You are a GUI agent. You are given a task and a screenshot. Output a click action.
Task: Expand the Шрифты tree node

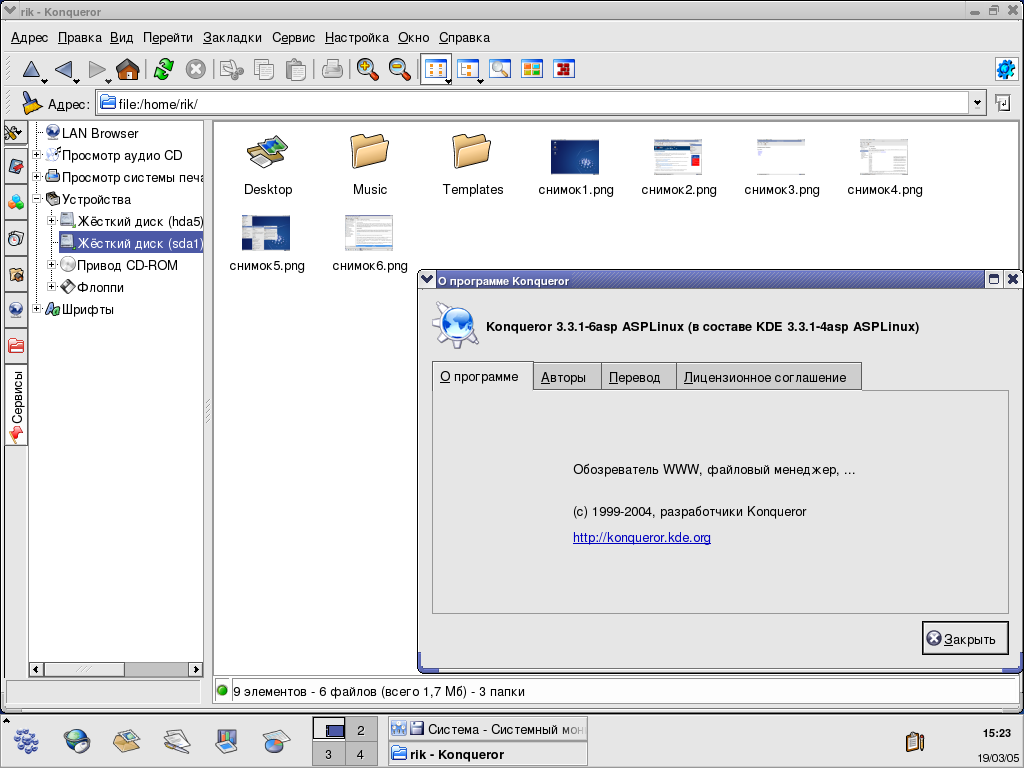pyautogui.click(x=37, y=309)
